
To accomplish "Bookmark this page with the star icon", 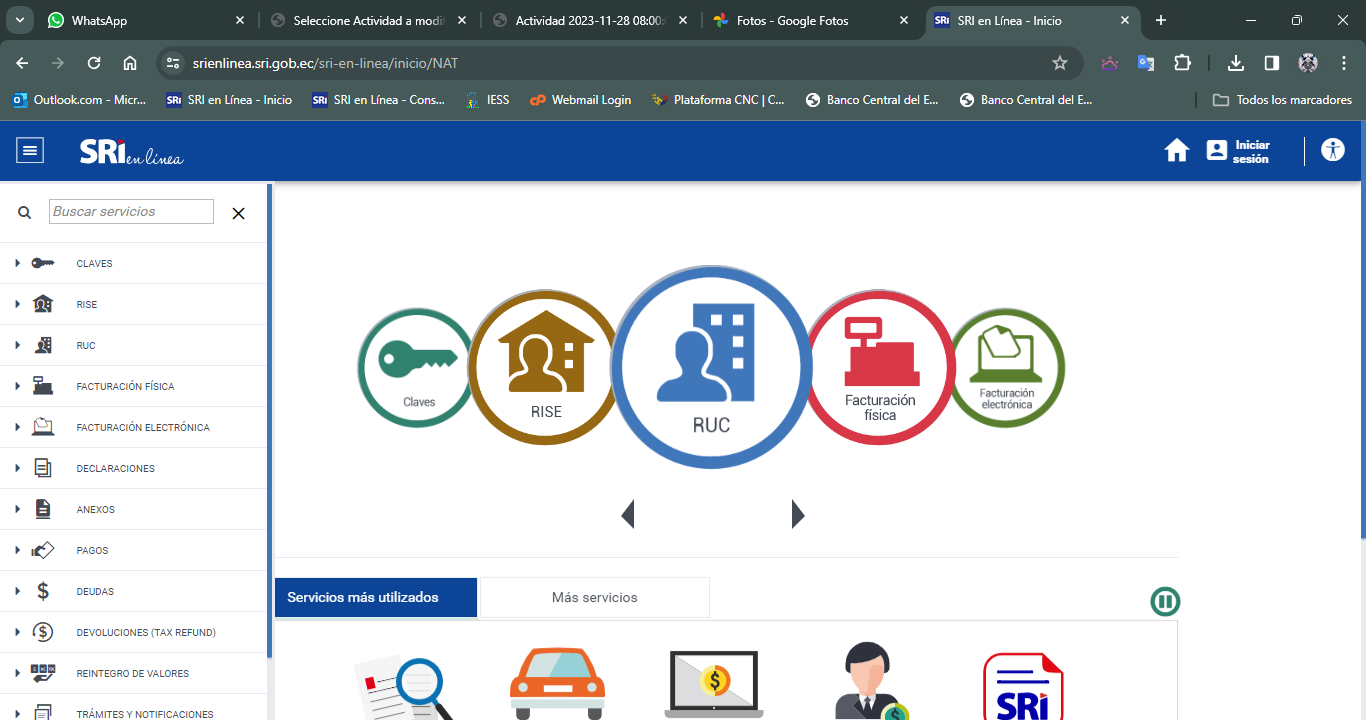I will 1060,63.
